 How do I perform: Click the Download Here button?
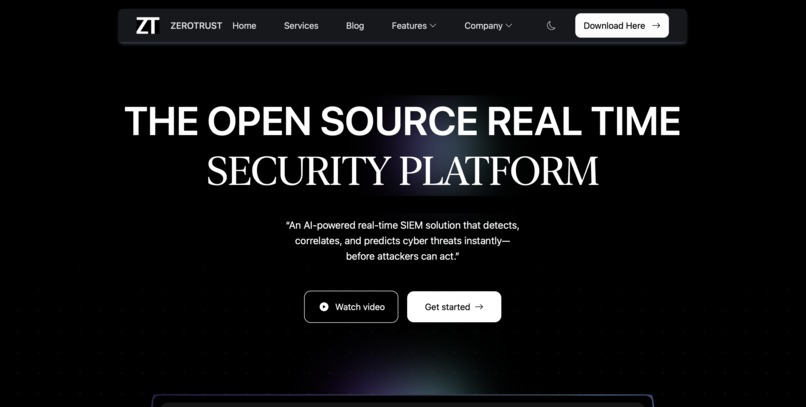[622, 26]
